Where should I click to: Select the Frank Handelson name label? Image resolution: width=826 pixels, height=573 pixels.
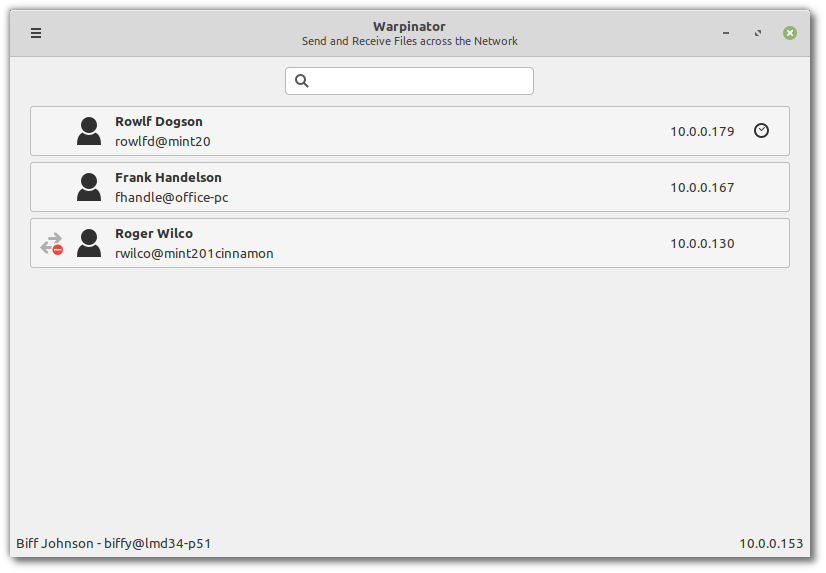[x=168, y=178]
